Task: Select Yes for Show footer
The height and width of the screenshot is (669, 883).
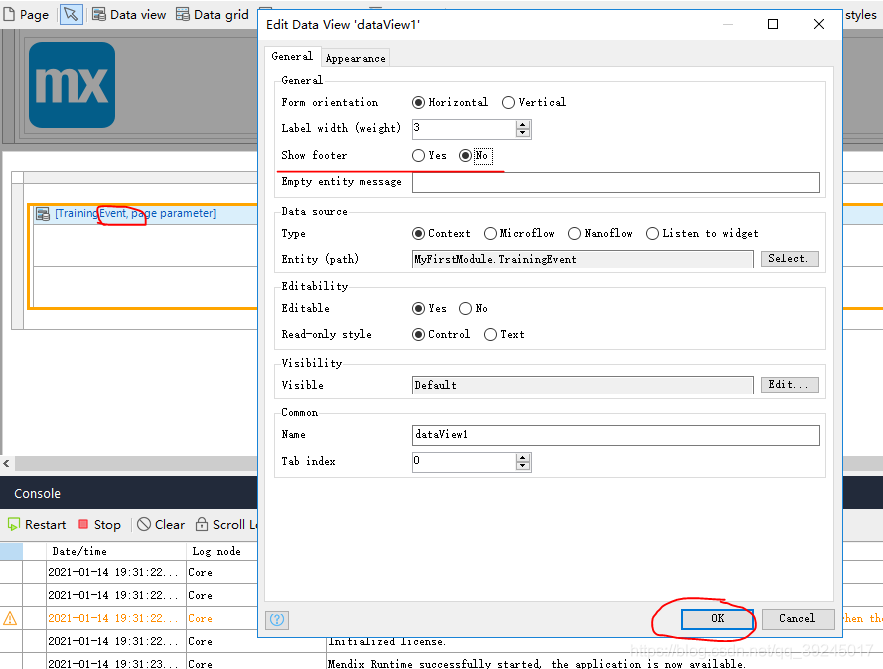Action: [418, 155]
